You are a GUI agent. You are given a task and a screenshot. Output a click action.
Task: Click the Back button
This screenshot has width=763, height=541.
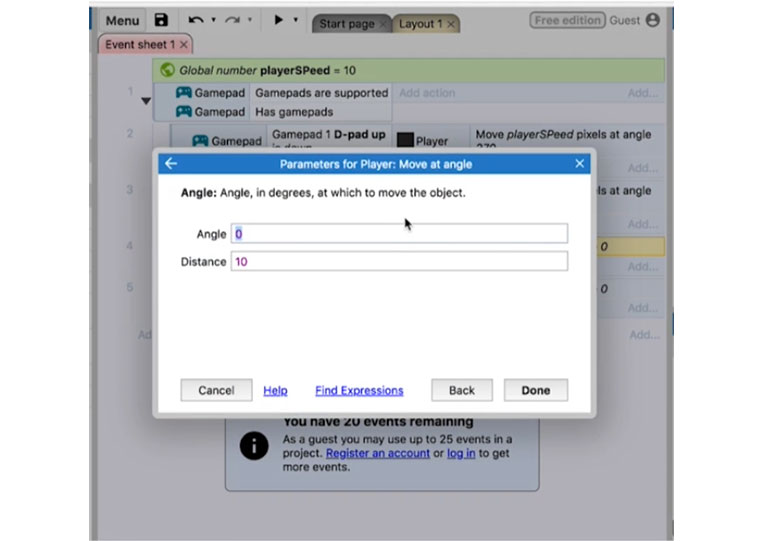[462, 390]
